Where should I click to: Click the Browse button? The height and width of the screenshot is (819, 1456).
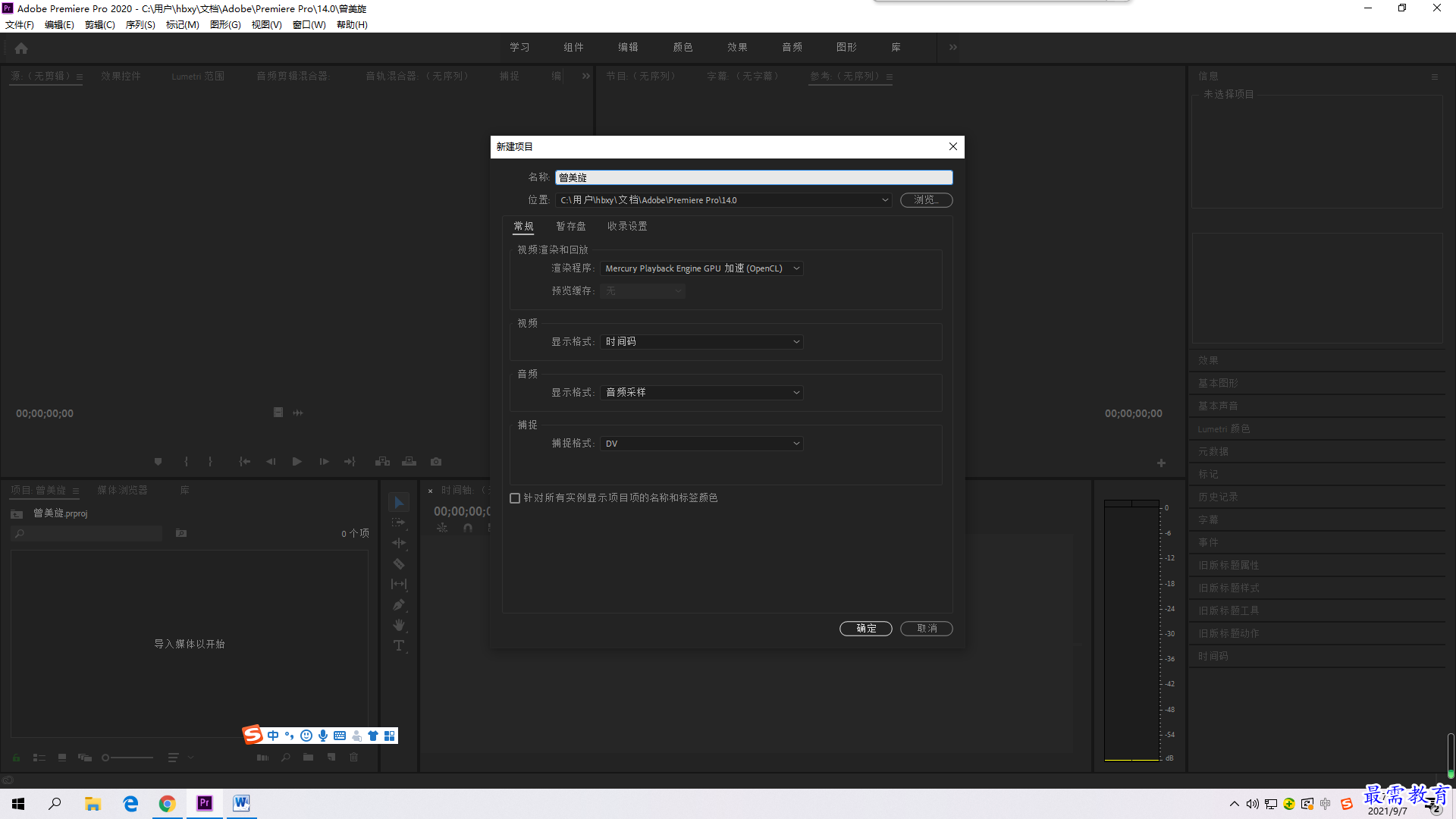pos(927,200)
